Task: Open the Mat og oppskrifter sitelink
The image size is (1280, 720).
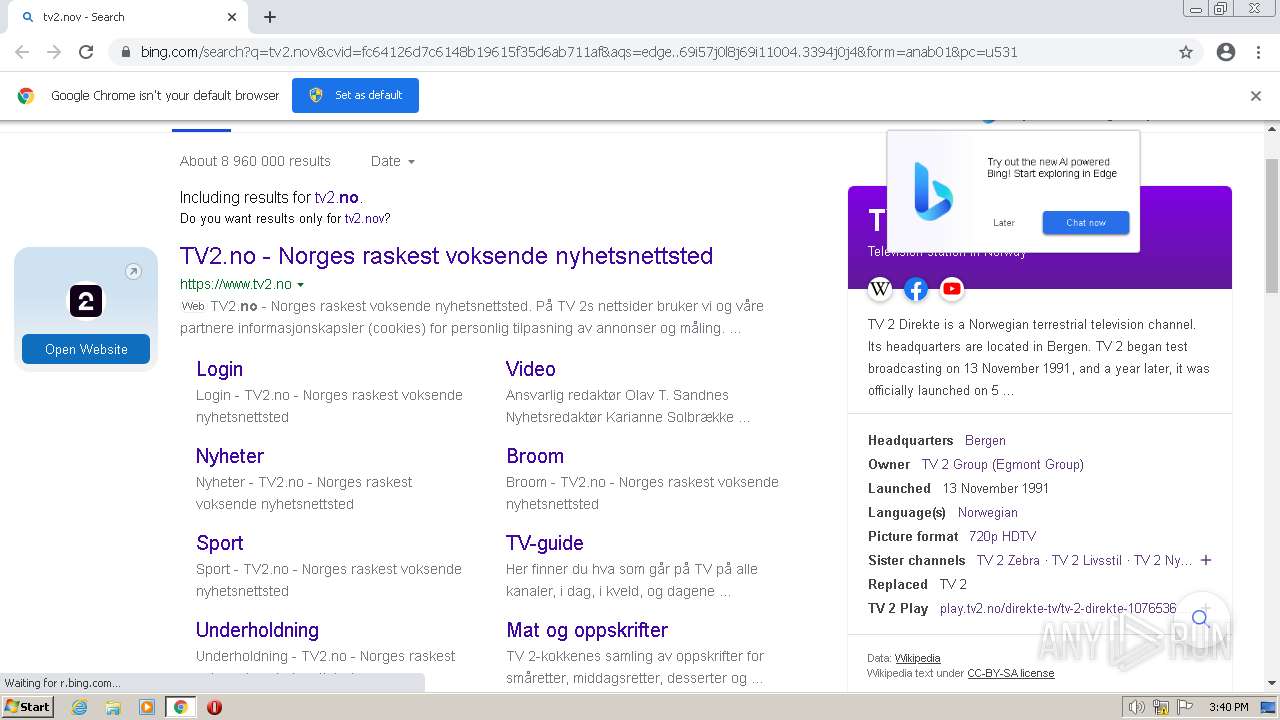Action: 586,630
